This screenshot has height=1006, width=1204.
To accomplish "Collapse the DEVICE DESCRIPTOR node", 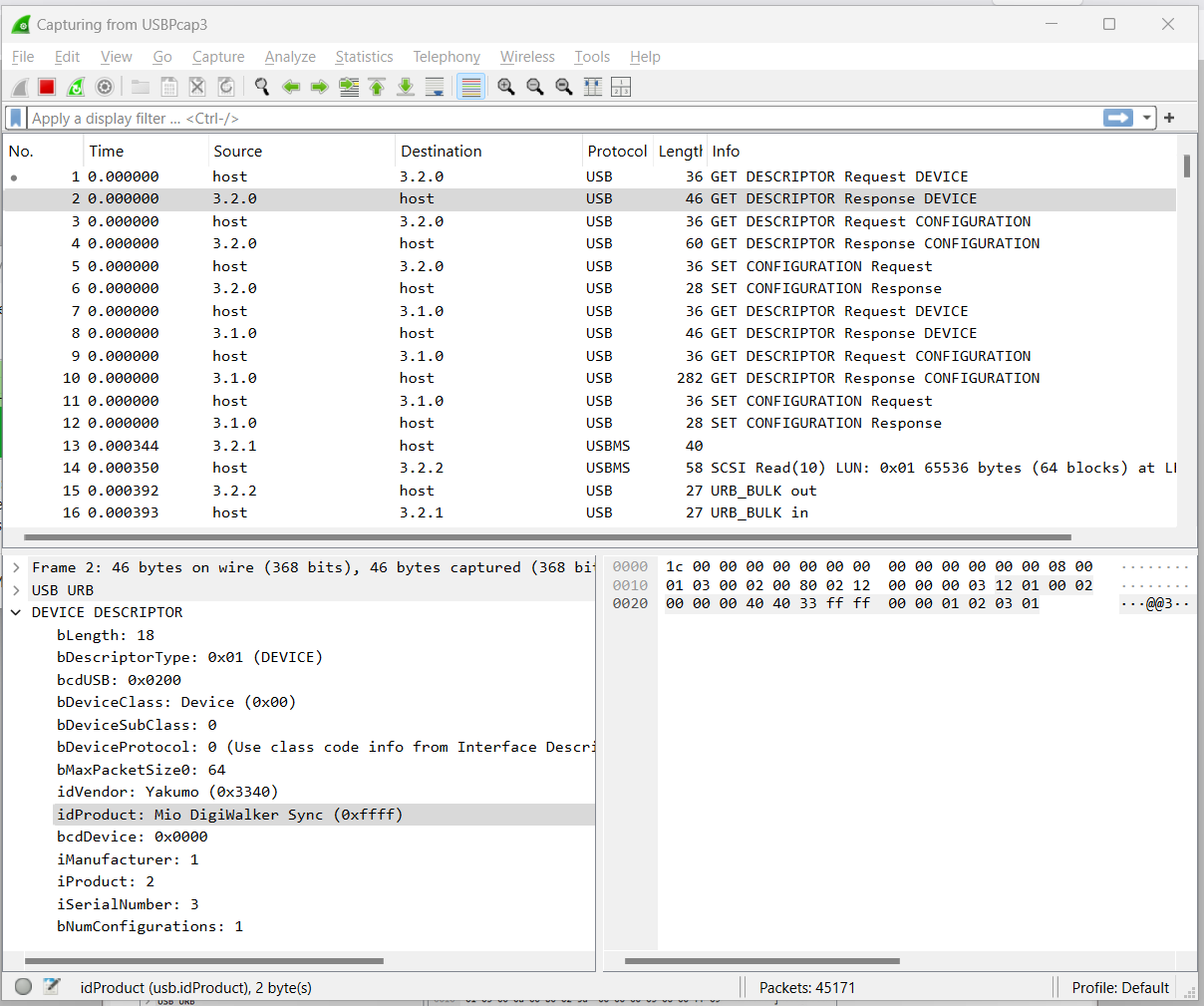I will point(16,612).
